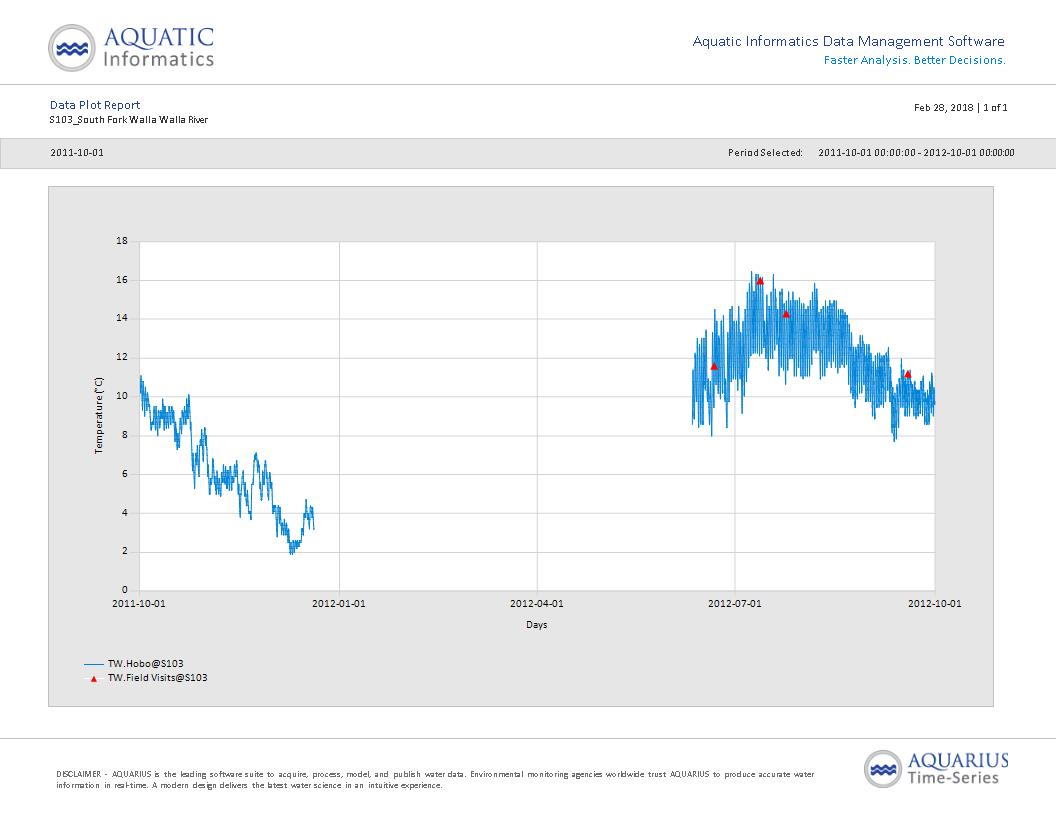Viewport: 1056px width, 816px height.
Task: Click the report date Feb 28, 2018
Action: click(944, 107)
